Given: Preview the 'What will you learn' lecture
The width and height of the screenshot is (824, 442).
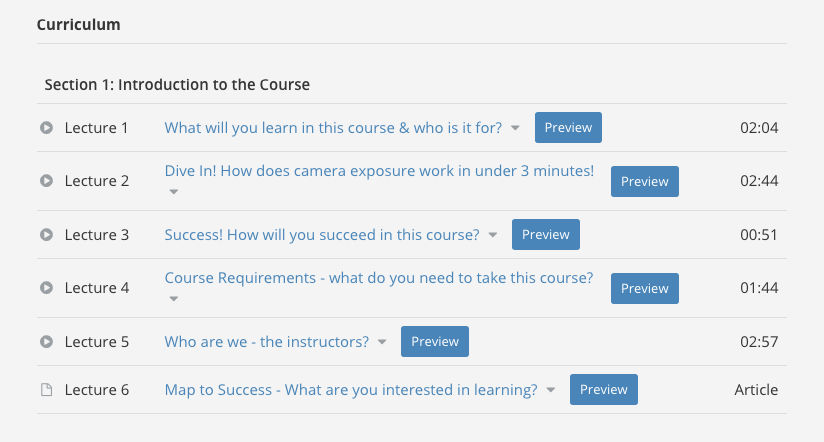Looking at the screenshot, I should (x=568, y=127).
